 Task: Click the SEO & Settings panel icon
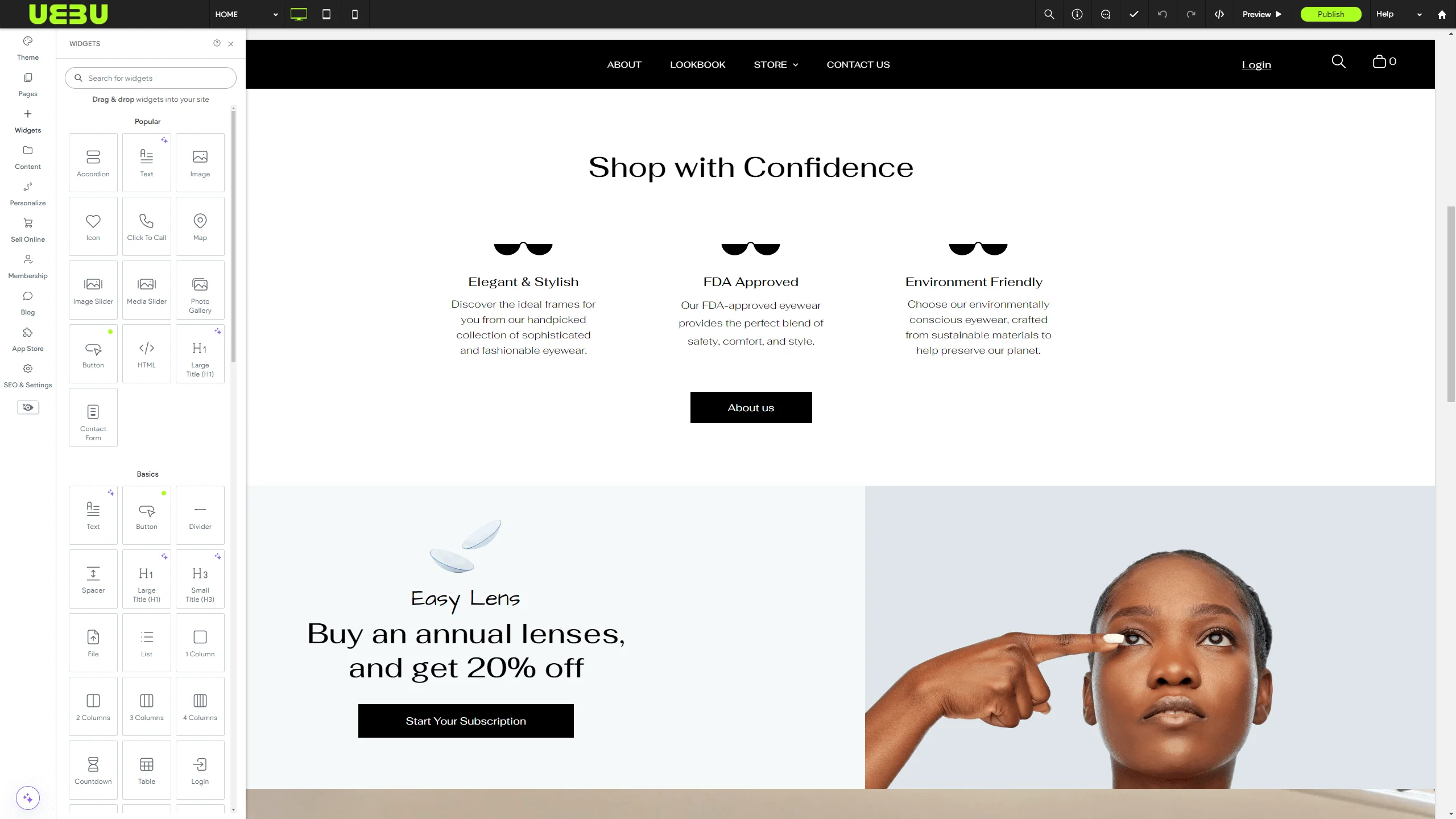click(27, 369)
